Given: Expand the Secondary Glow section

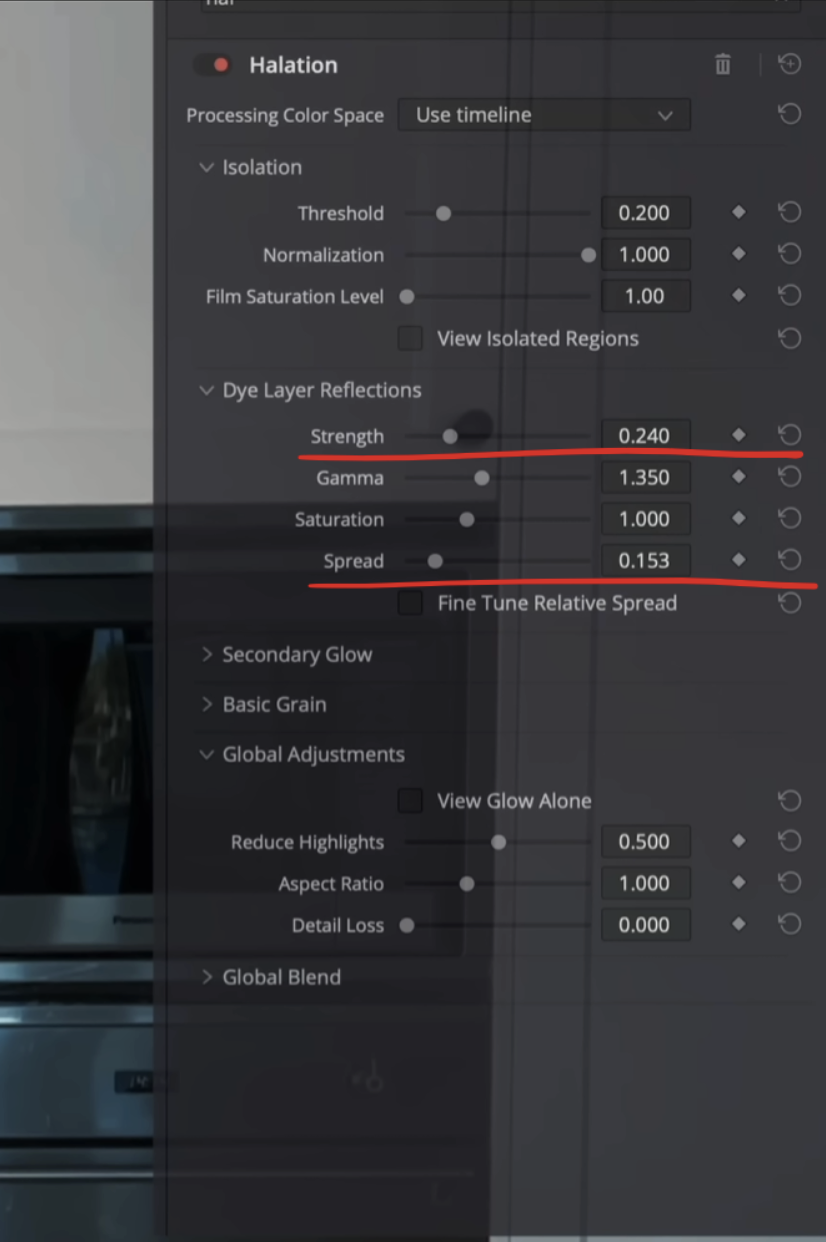Looking at the screenshot, I should 207,654.
